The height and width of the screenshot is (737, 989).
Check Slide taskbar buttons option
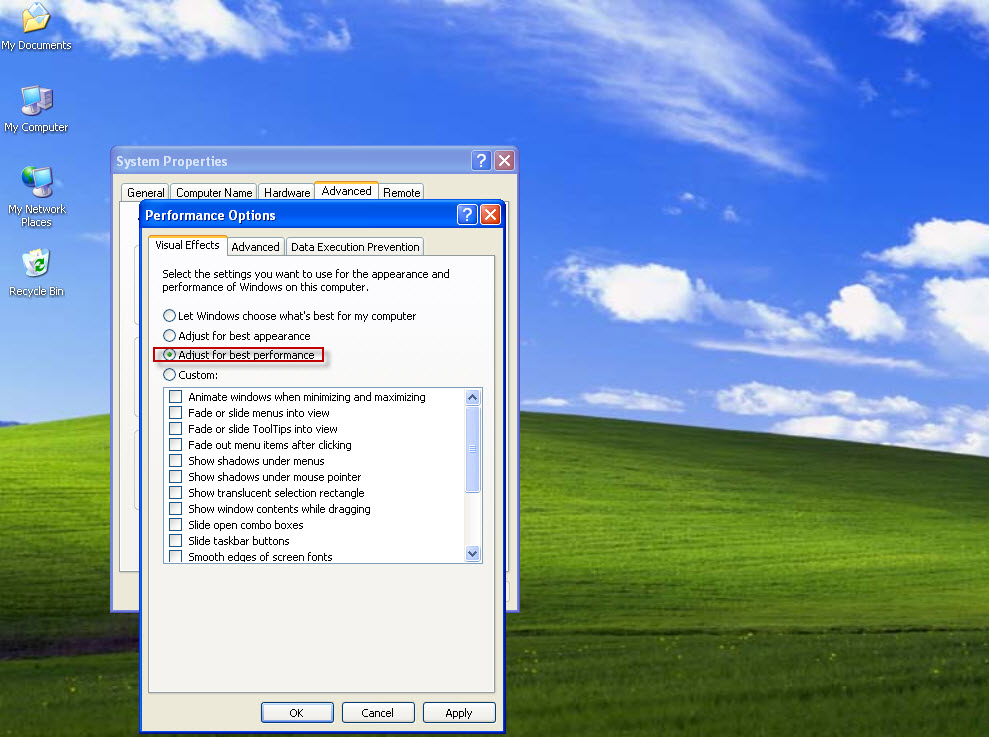point(175,540)
